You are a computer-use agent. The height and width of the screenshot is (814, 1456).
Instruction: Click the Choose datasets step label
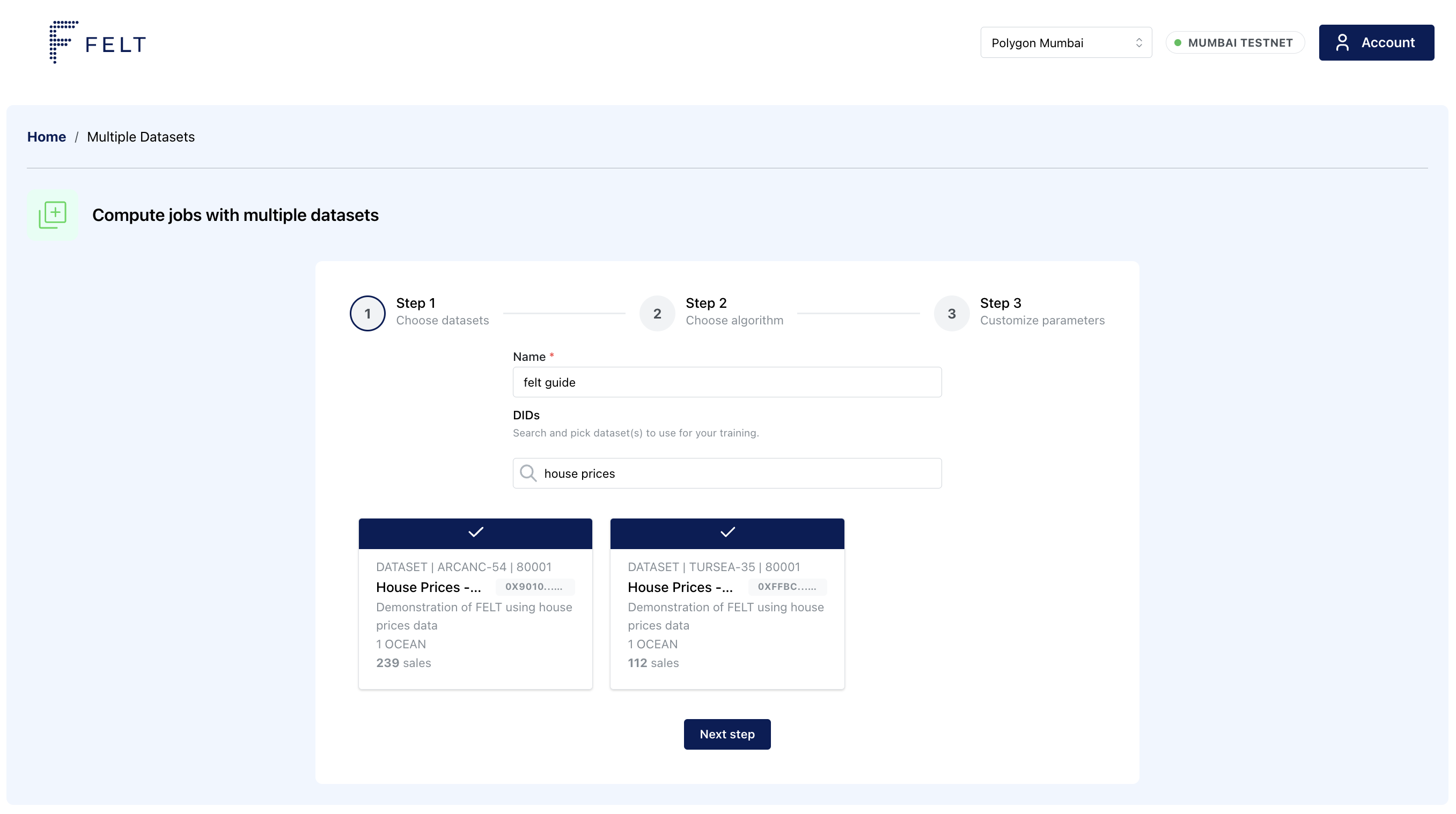(x=443, y=320)
